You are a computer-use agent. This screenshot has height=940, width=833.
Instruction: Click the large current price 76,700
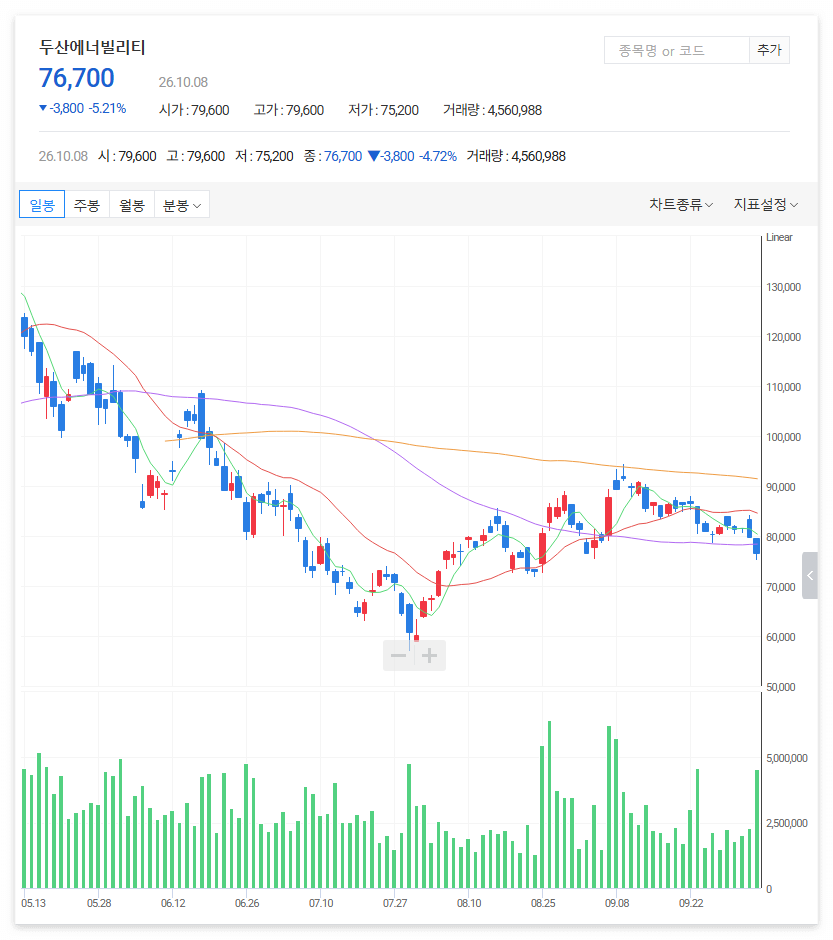click(x=77, y=78)
